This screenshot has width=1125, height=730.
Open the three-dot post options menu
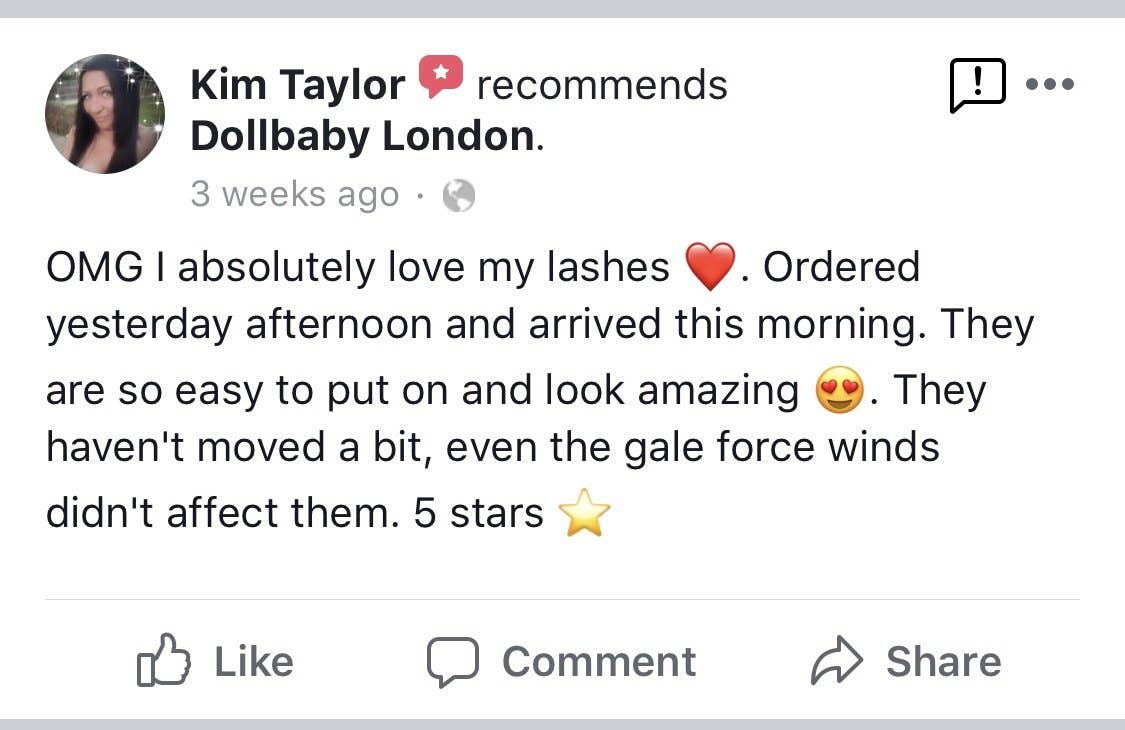[x=1050, y=84]
